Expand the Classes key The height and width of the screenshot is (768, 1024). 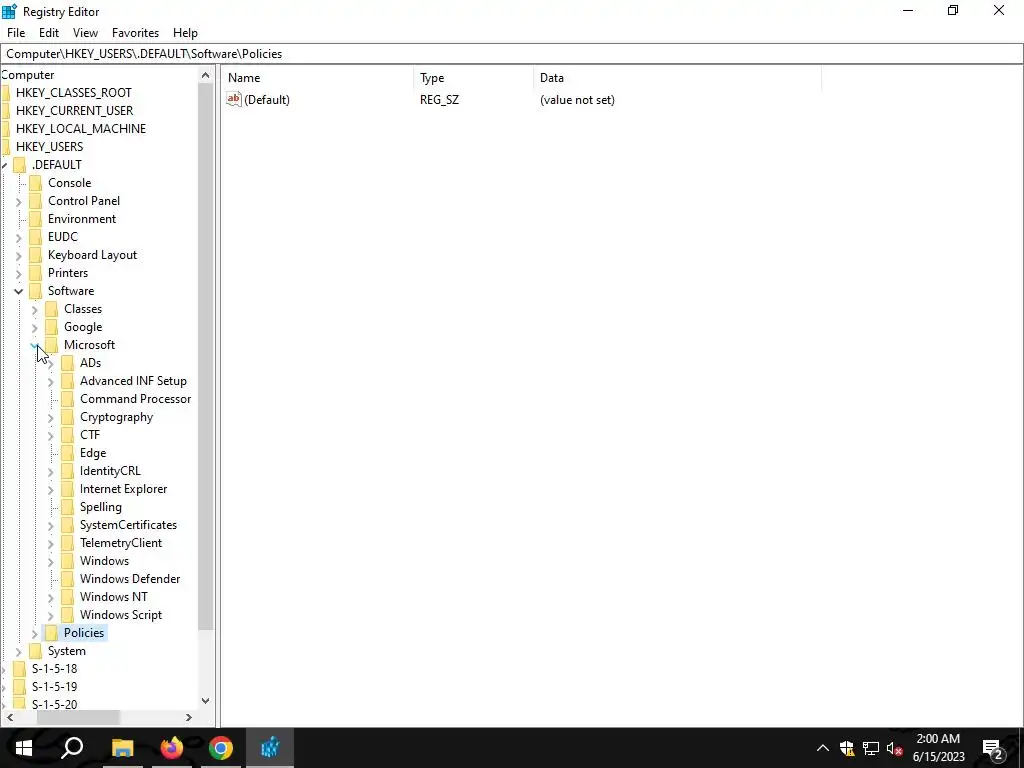[35, 310]
